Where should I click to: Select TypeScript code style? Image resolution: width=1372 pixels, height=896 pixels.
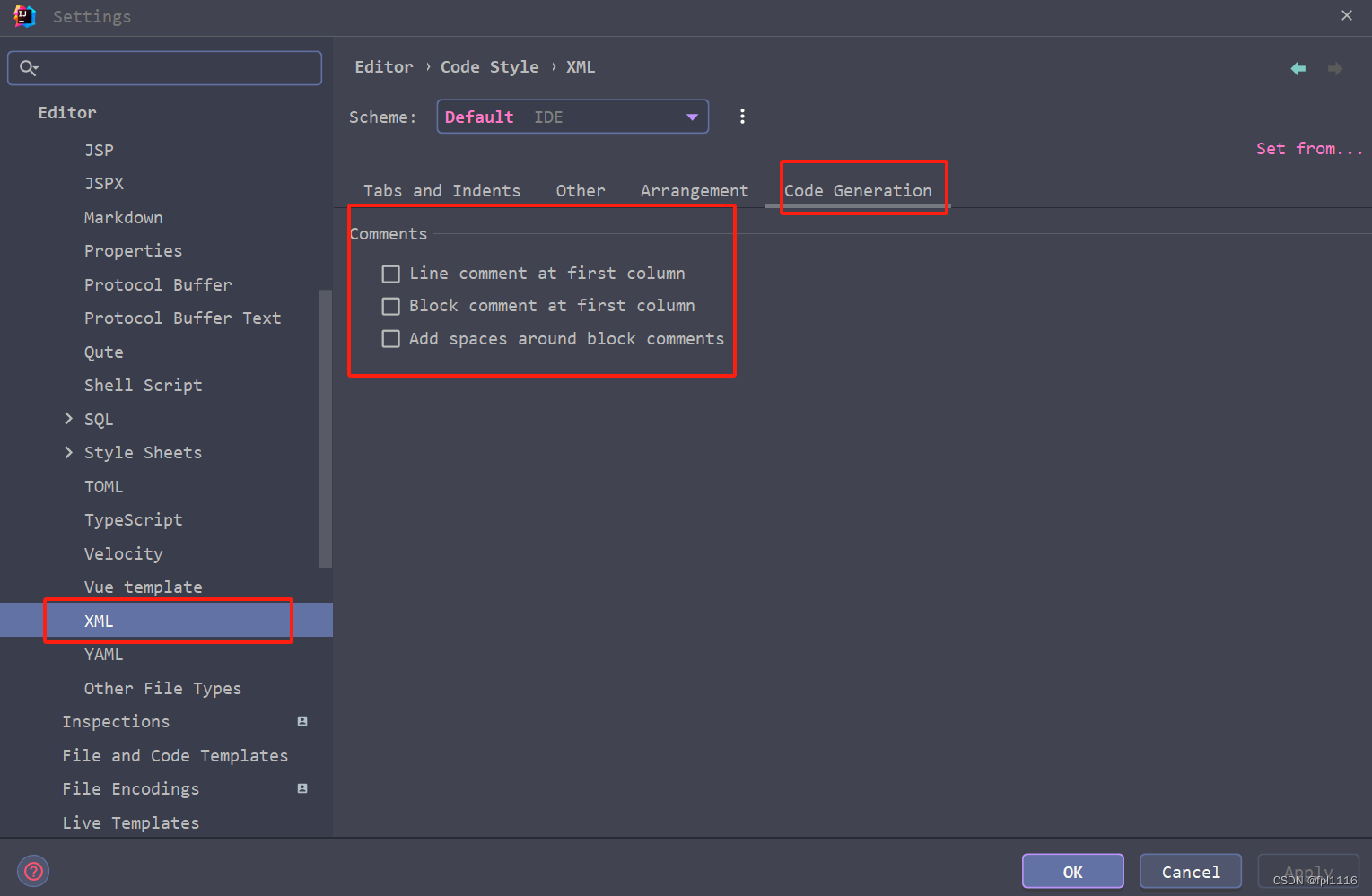133,519
